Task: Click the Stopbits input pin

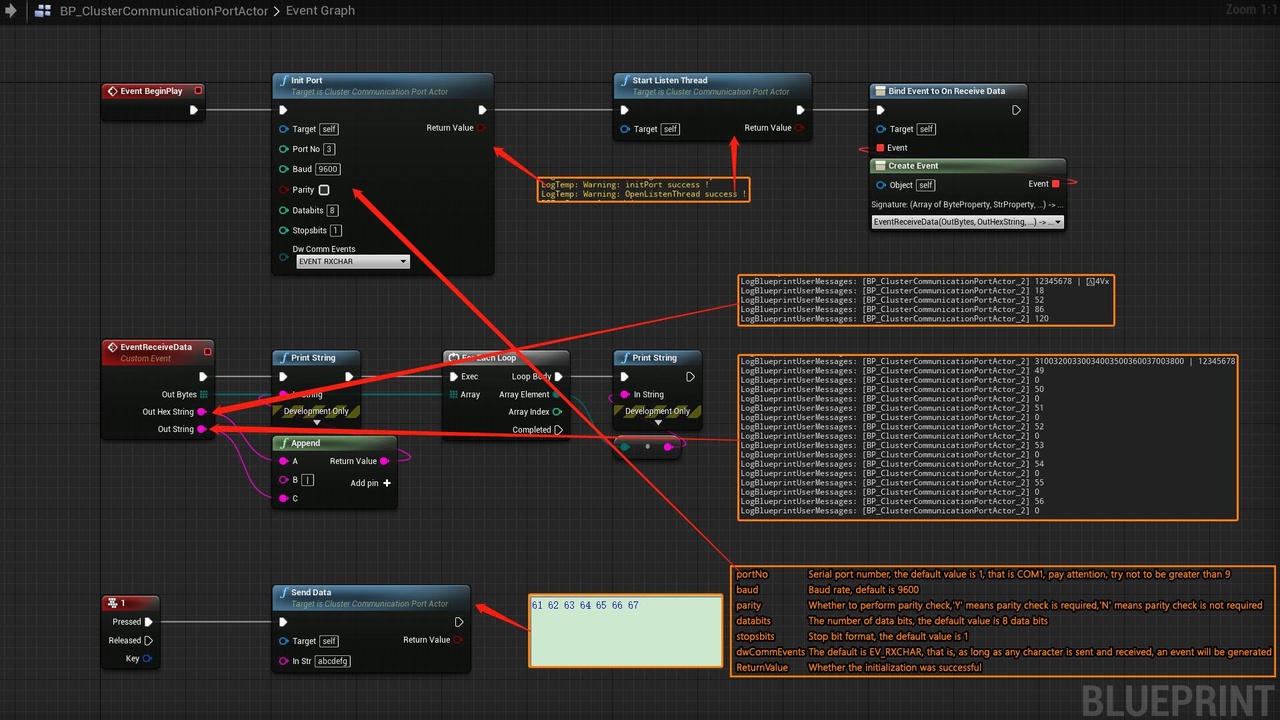Action: (x=284, y=231)
